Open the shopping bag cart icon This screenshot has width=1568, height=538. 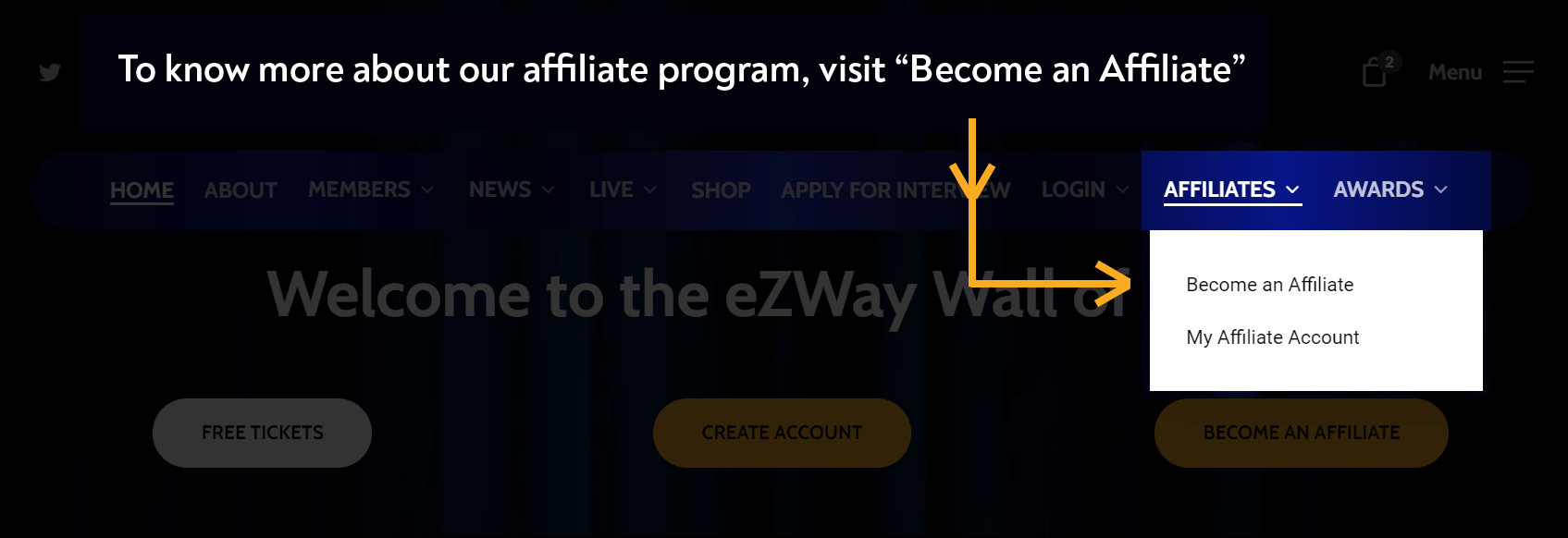point(1374,73)
